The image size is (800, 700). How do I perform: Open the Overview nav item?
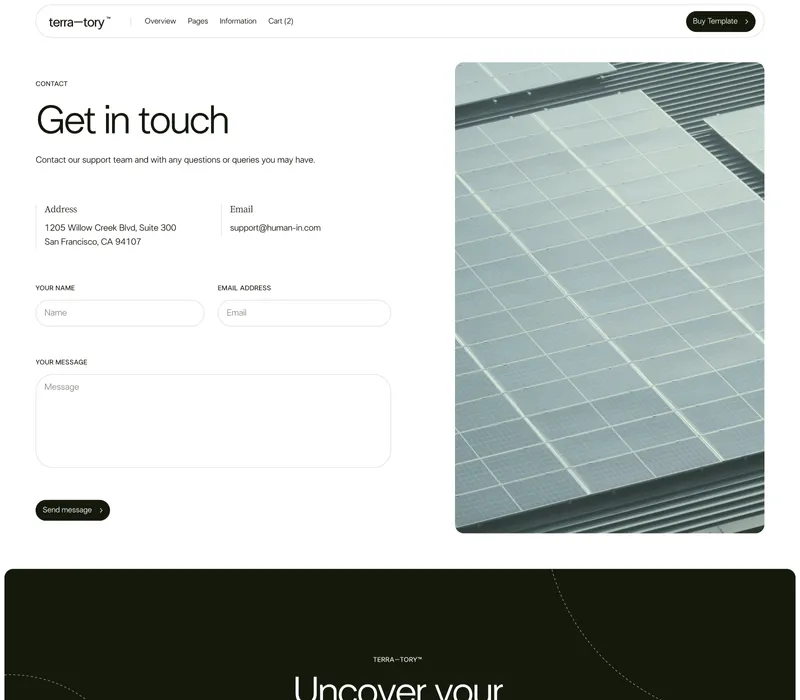160,21
